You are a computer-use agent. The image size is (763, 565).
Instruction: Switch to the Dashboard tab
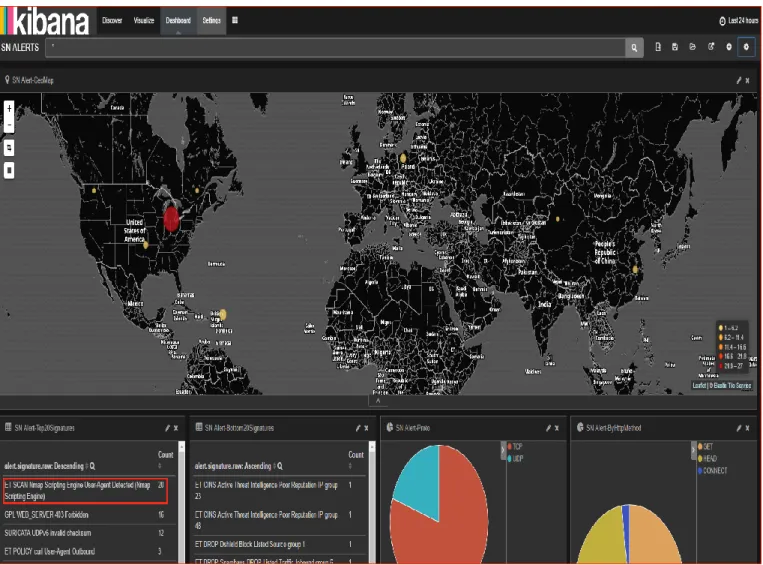(178, 20)
